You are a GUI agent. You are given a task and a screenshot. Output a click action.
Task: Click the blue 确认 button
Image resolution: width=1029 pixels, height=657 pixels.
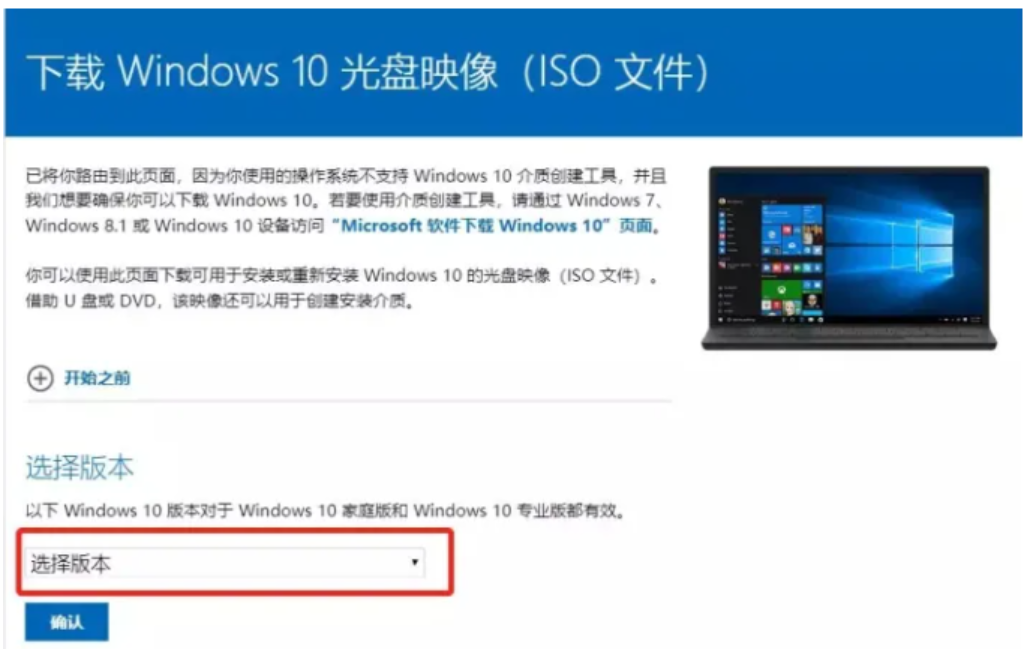tap(67, 623)
